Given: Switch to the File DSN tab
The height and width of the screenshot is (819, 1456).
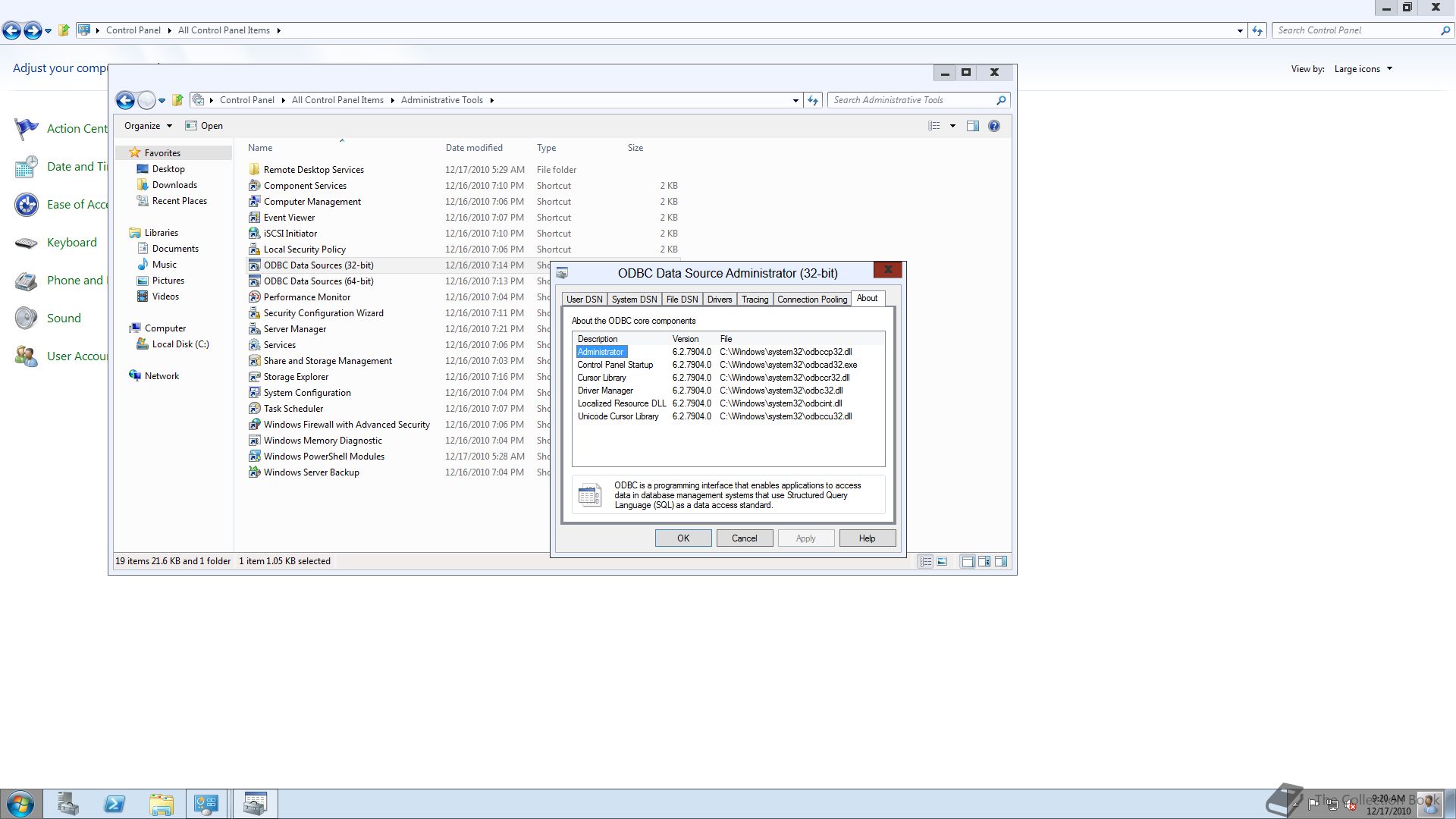Looking at the screenshot, I should (682, 300).
